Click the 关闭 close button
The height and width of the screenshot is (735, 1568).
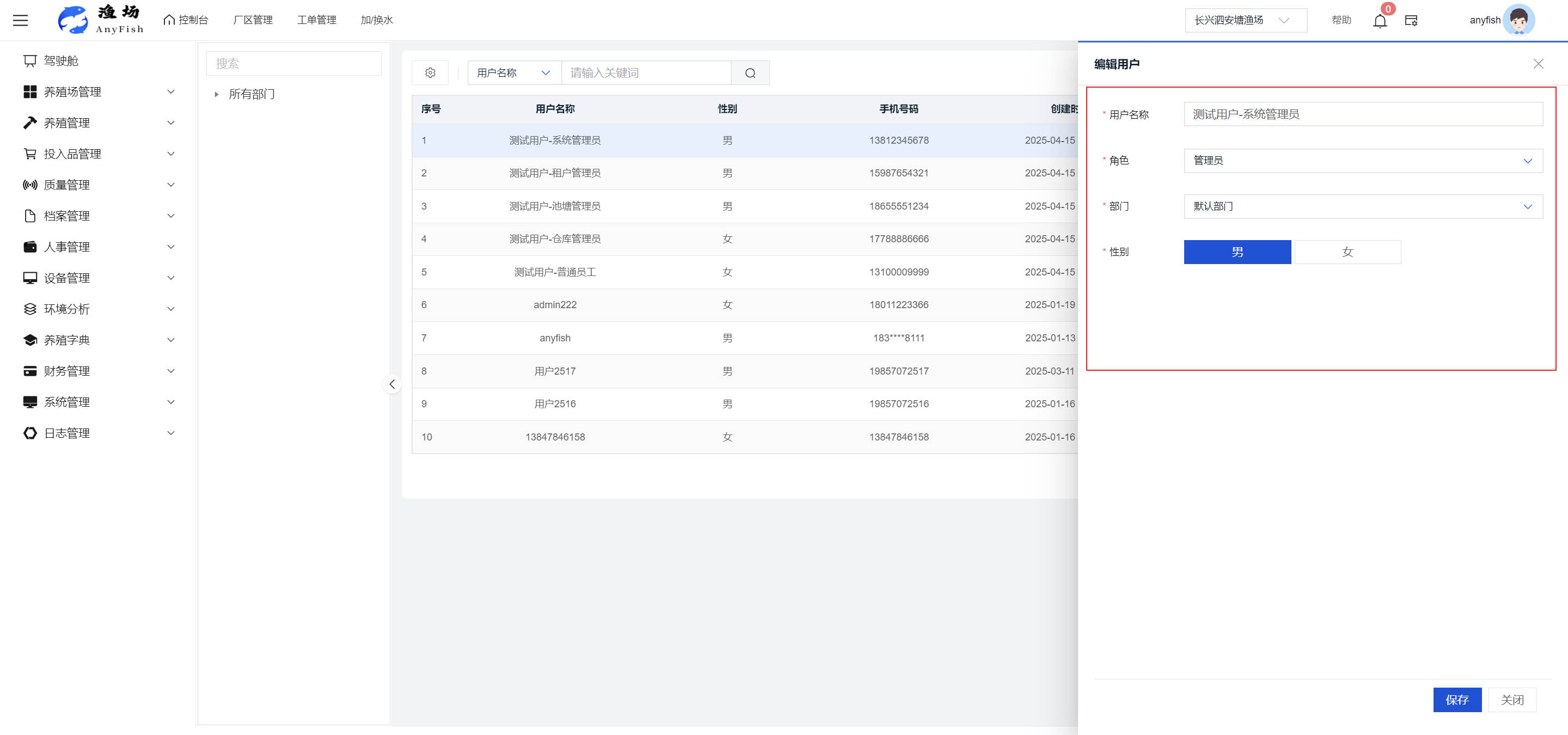click(1512, 700)
